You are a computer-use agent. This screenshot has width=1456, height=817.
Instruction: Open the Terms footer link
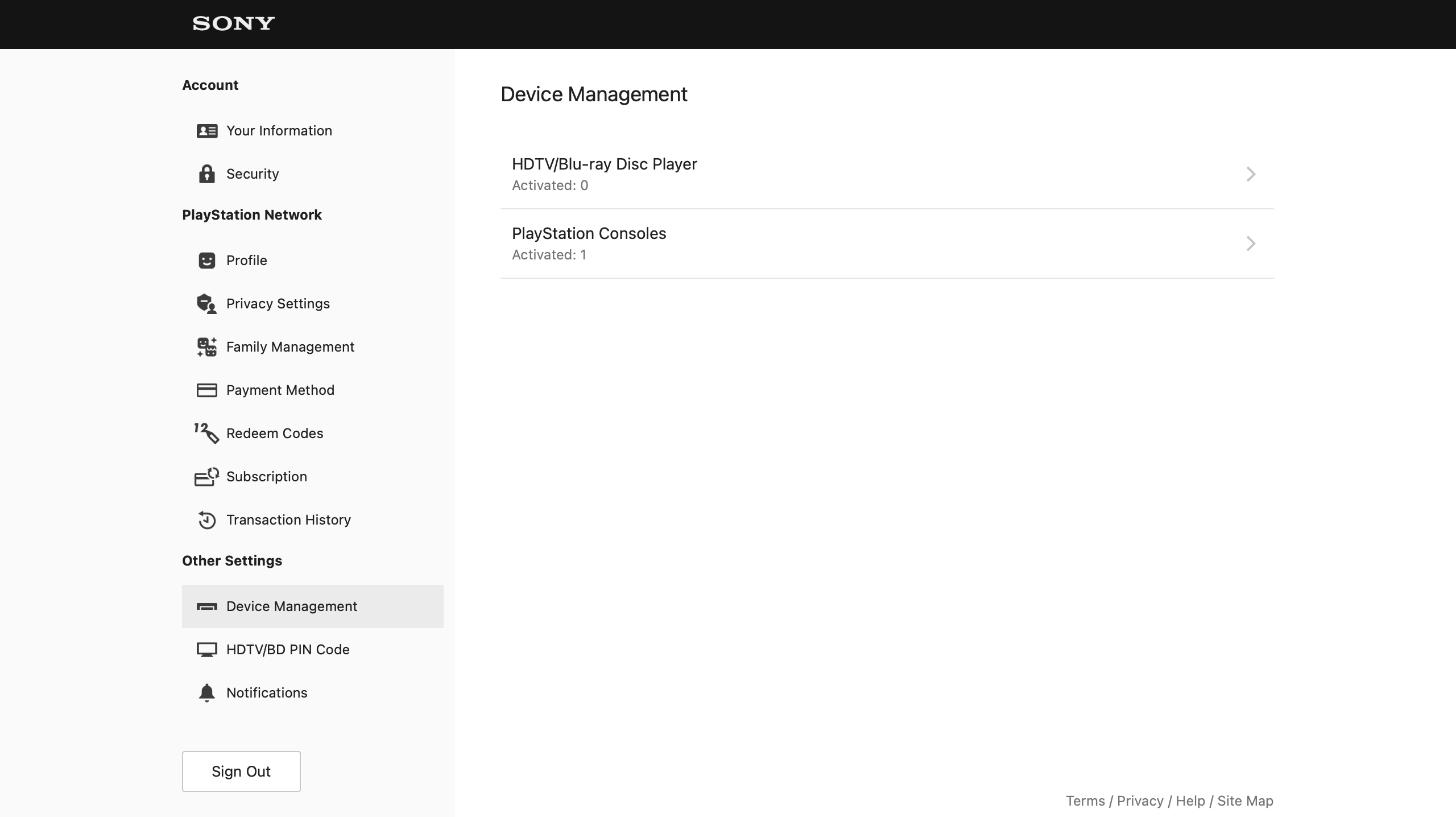[x=1085, y=801]
